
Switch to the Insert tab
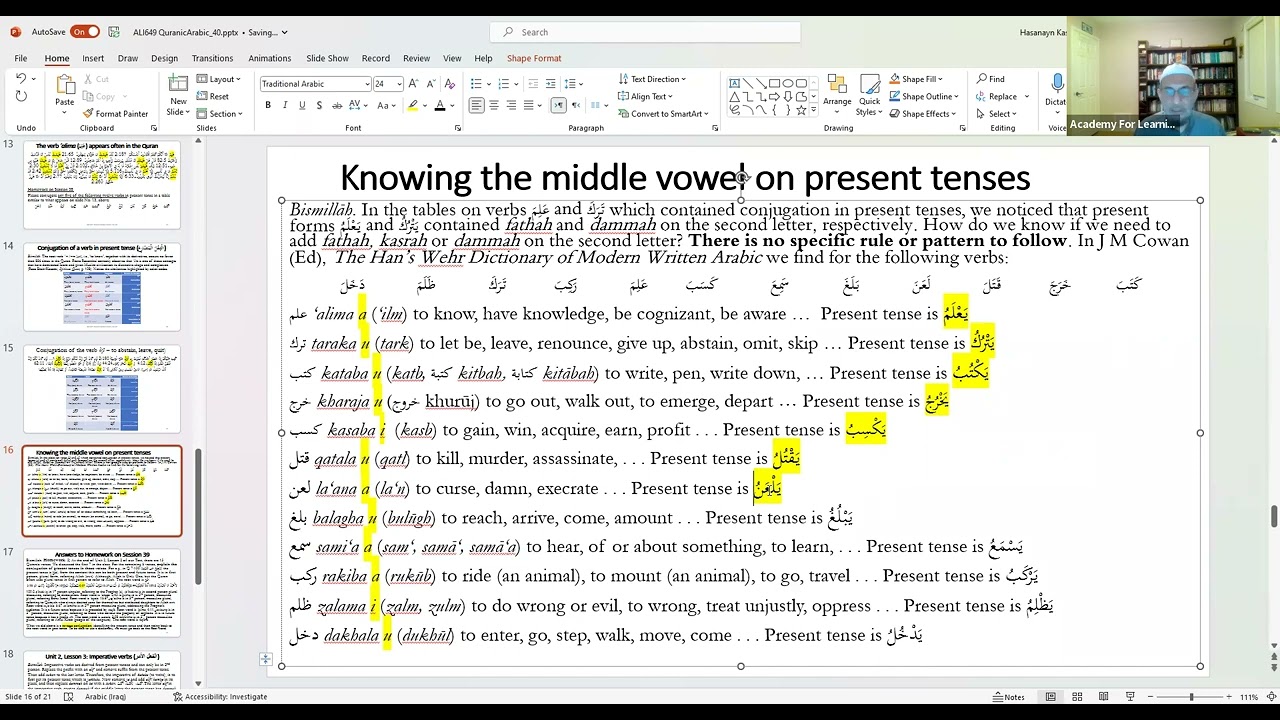[93, 58]
